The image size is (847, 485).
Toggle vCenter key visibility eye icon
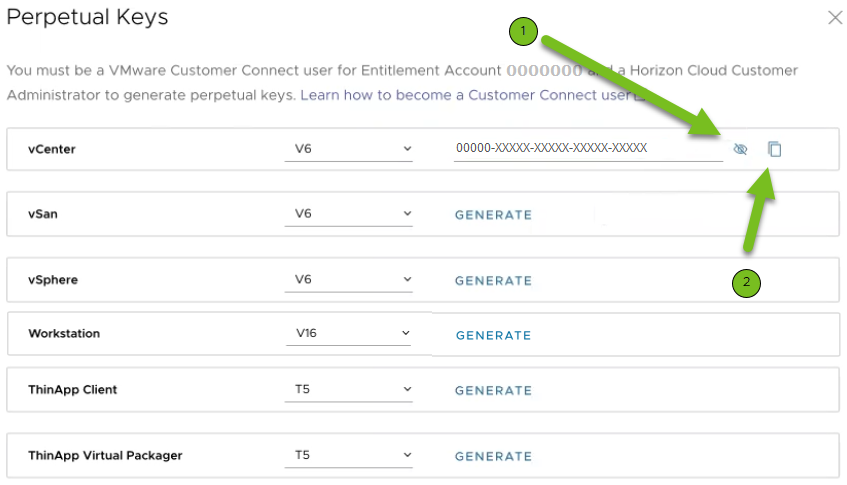coord(740,149)
